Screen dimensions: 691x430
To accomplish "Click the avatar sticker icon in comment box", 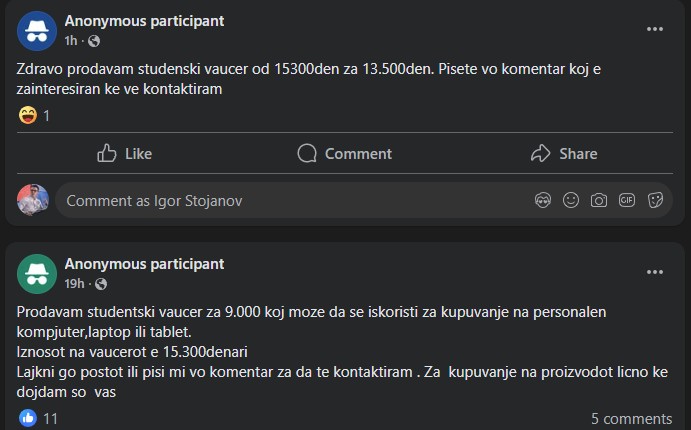I will click(x=543, y=200).
